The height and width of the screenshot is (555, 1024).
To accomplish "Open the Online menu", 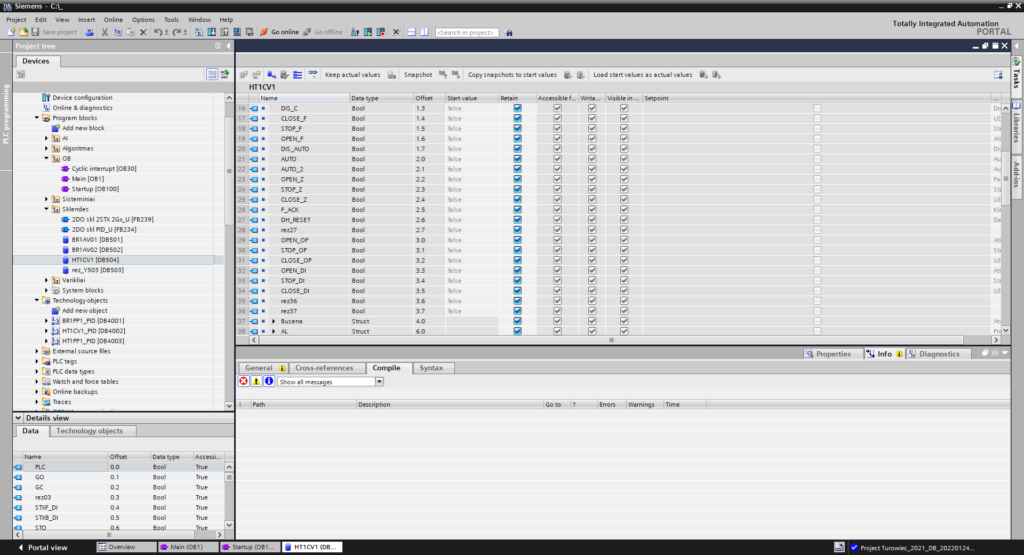I will point(113,20).
